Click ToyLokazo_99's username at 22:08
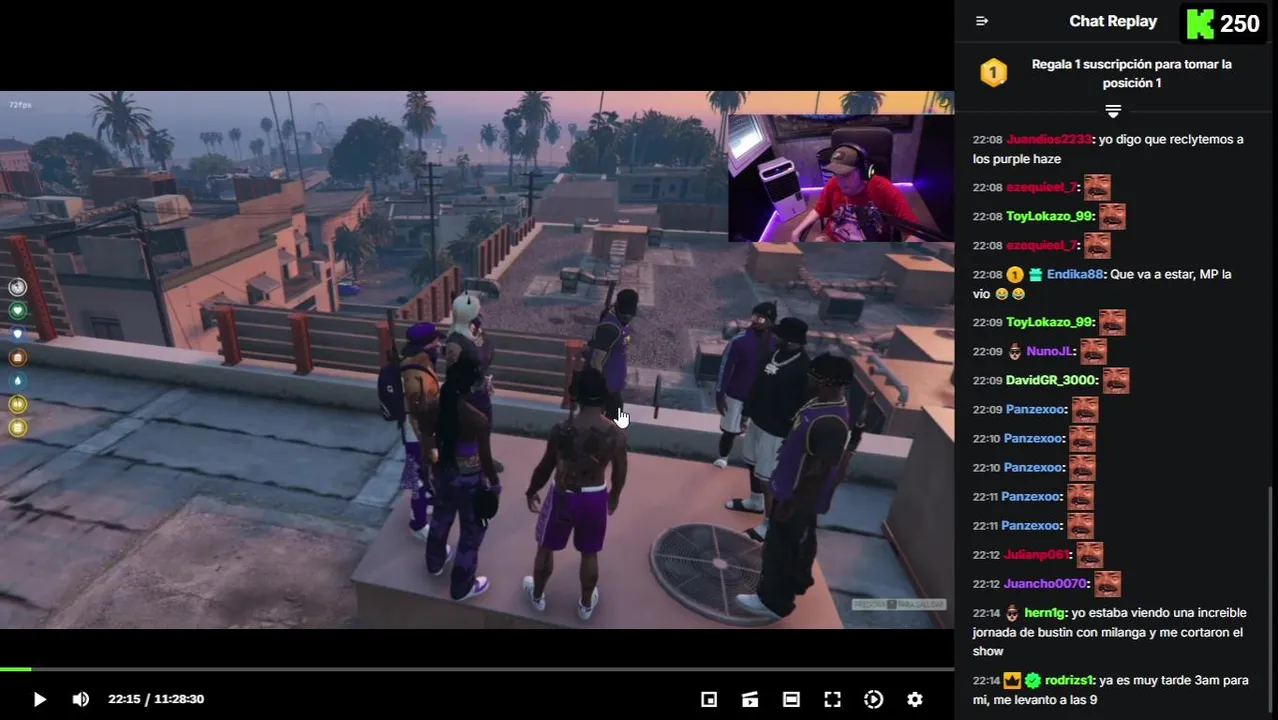This screenshot has width=1278, height=720. (1049, 216)
